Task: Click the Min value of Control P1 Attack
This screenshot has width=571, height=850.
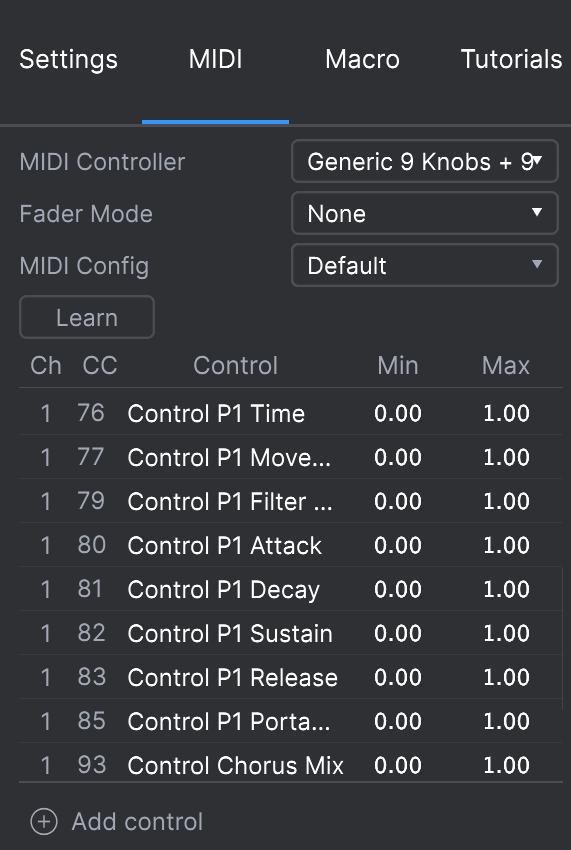Action: click(x=398, y=545)
